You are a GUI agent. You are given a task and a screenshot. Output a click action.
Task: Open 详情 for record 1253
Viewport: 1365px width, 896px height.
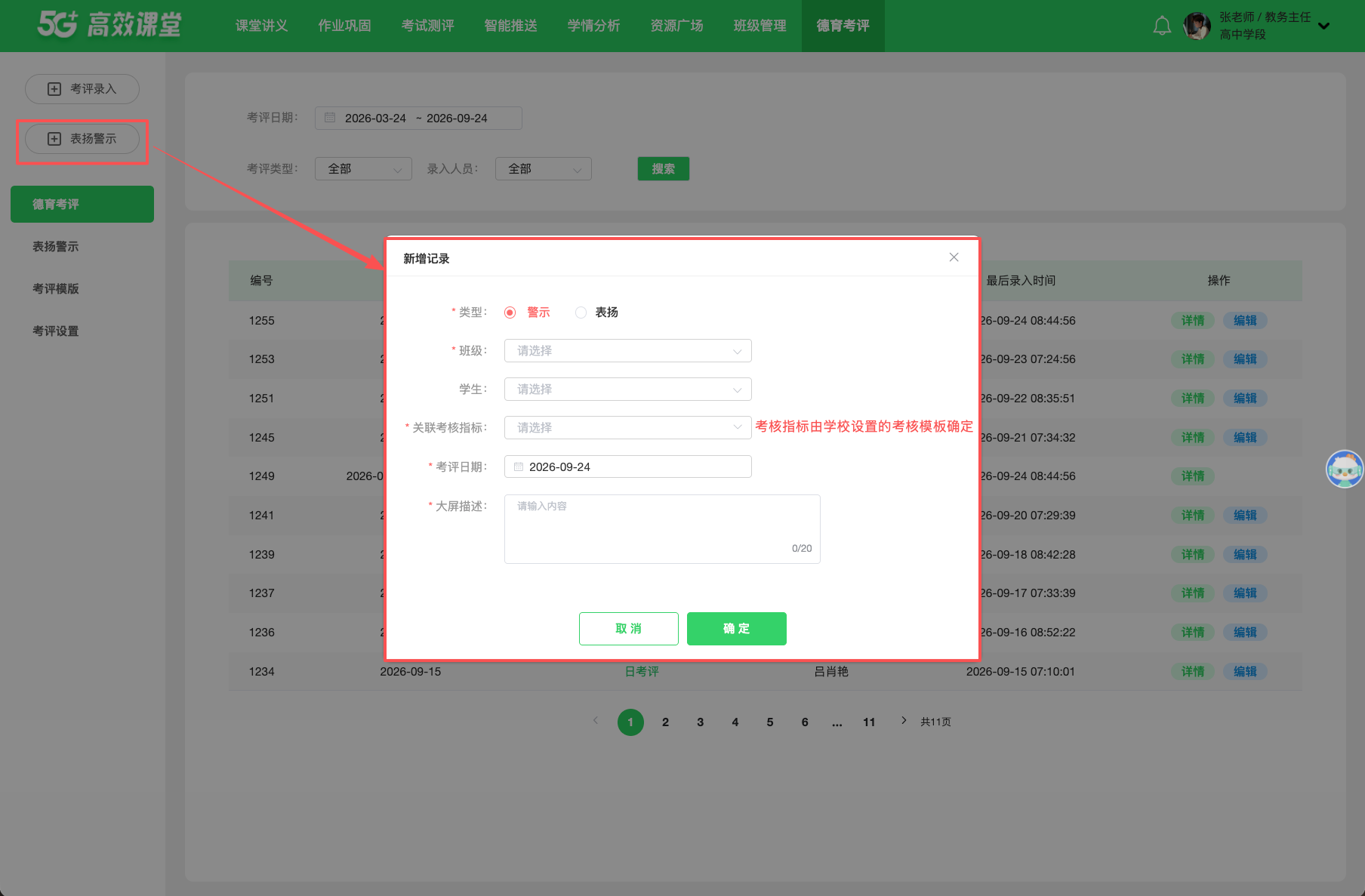click(x=1193, y=359)
